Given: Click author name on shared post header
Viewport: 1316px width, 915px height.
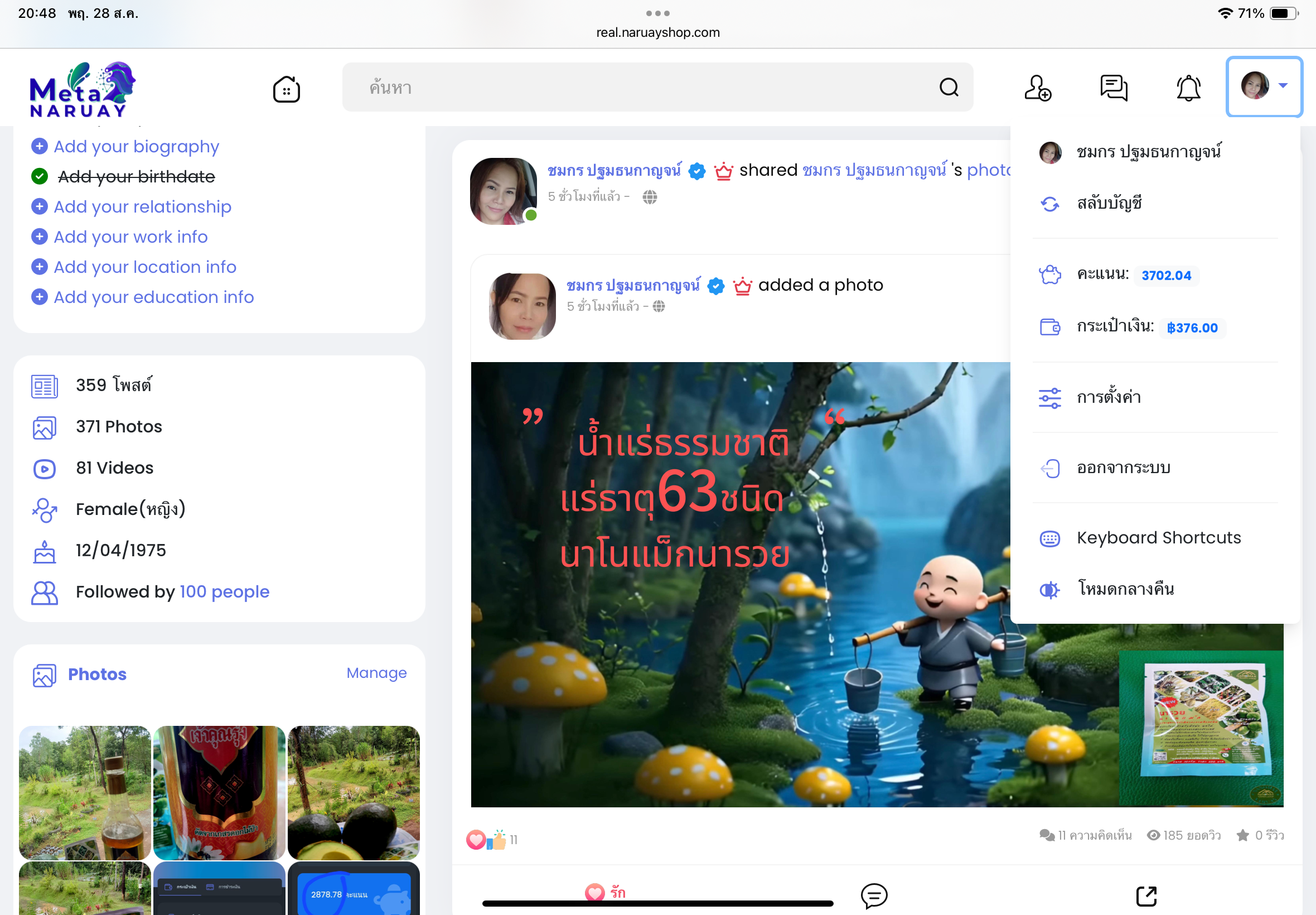Looking at the screenshot, I should click(x=614, y=170).
